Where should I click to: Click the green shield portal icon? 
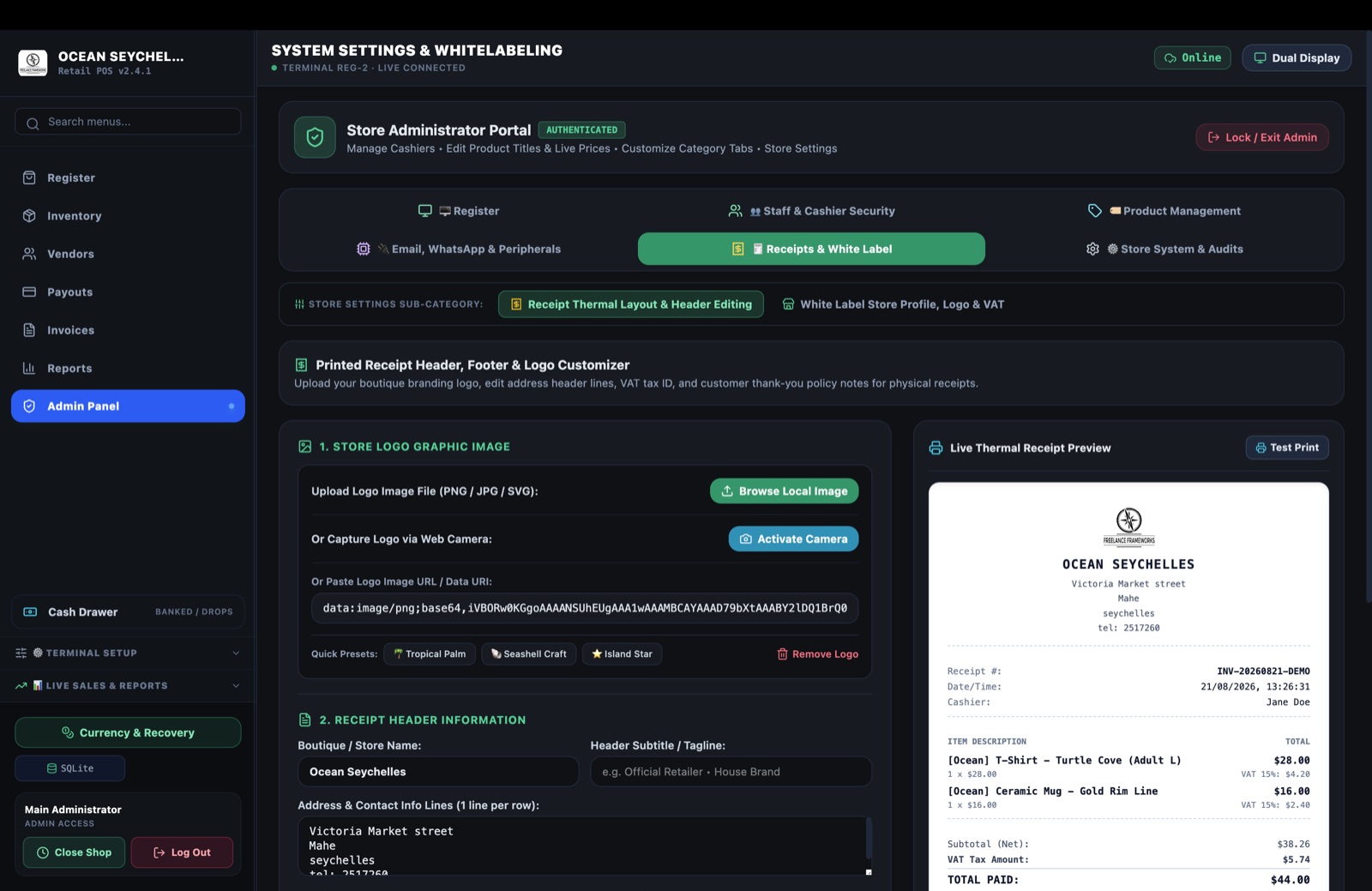(315, 137)
